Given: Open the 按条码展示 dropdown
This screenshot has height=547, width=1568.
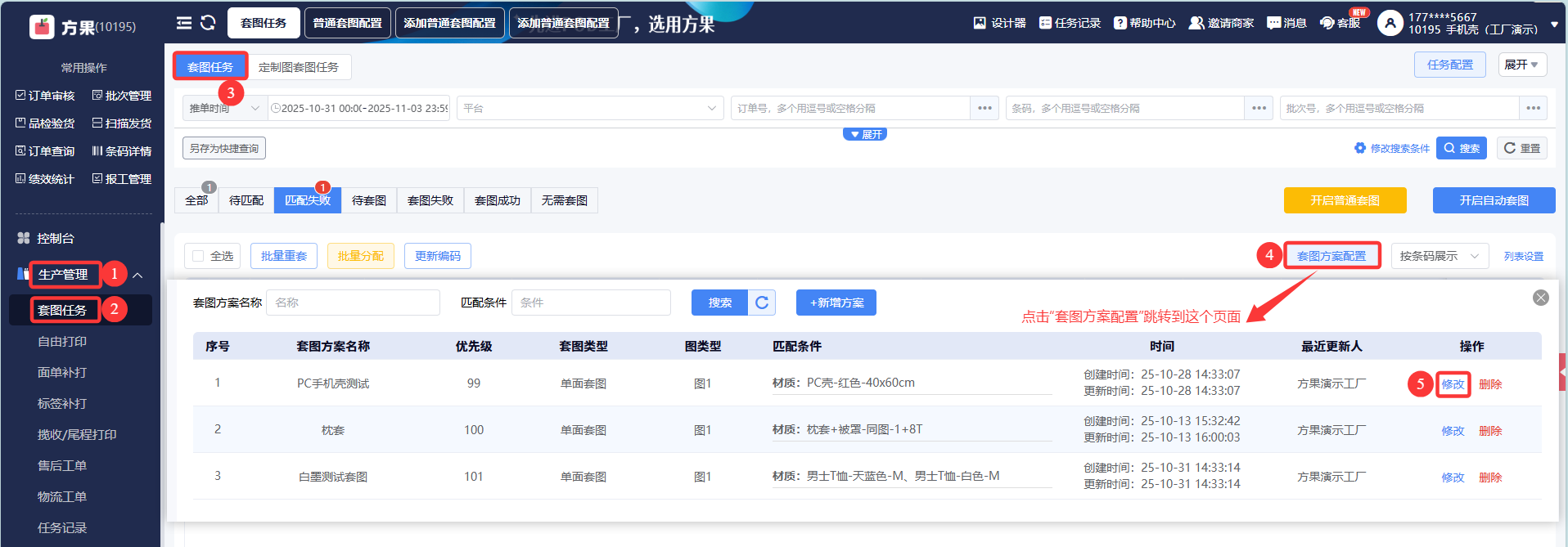Looking at the screenshot, I should [x=1439, y=256].
